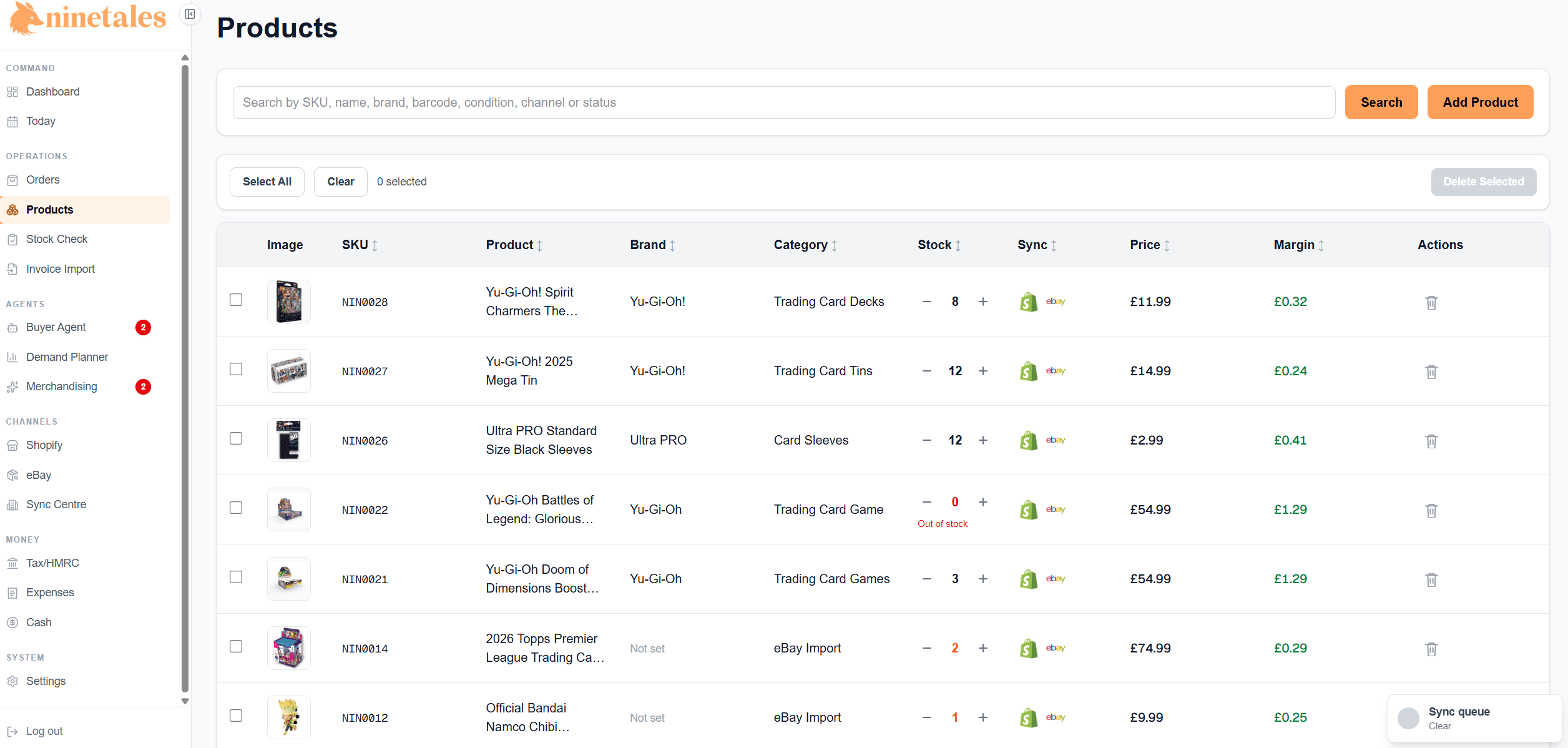Select the NIN0012 row checkbox
The width and height of the screenshot is (1568, 748).
click(236, 716)
